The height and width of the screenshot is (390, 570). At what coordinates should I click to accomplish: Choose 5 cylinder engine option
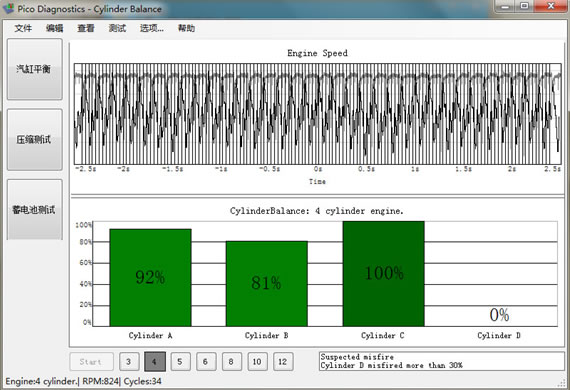[x=180, y=362]
